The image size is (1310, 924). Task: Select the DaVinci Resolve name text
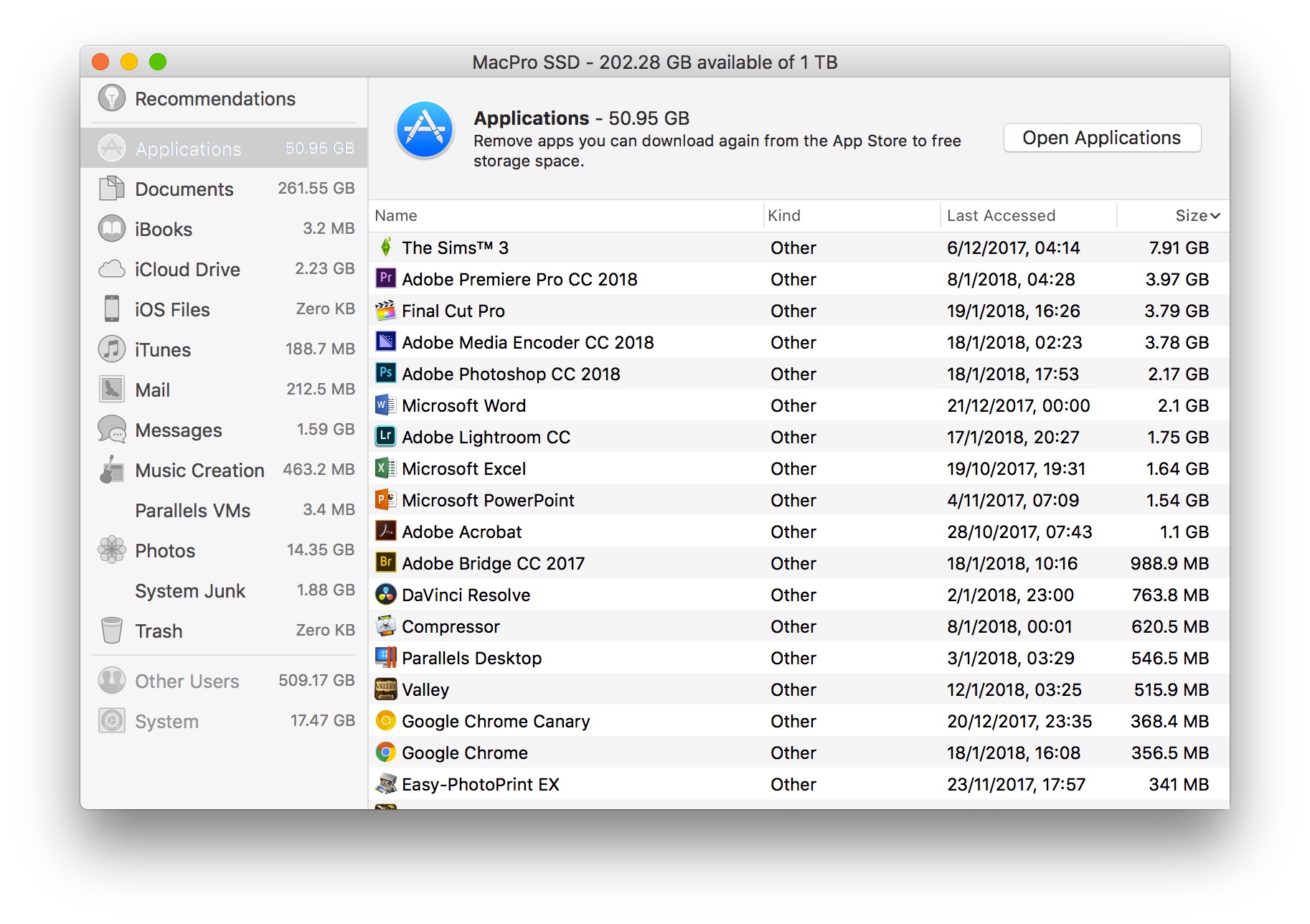click(466, 595)
